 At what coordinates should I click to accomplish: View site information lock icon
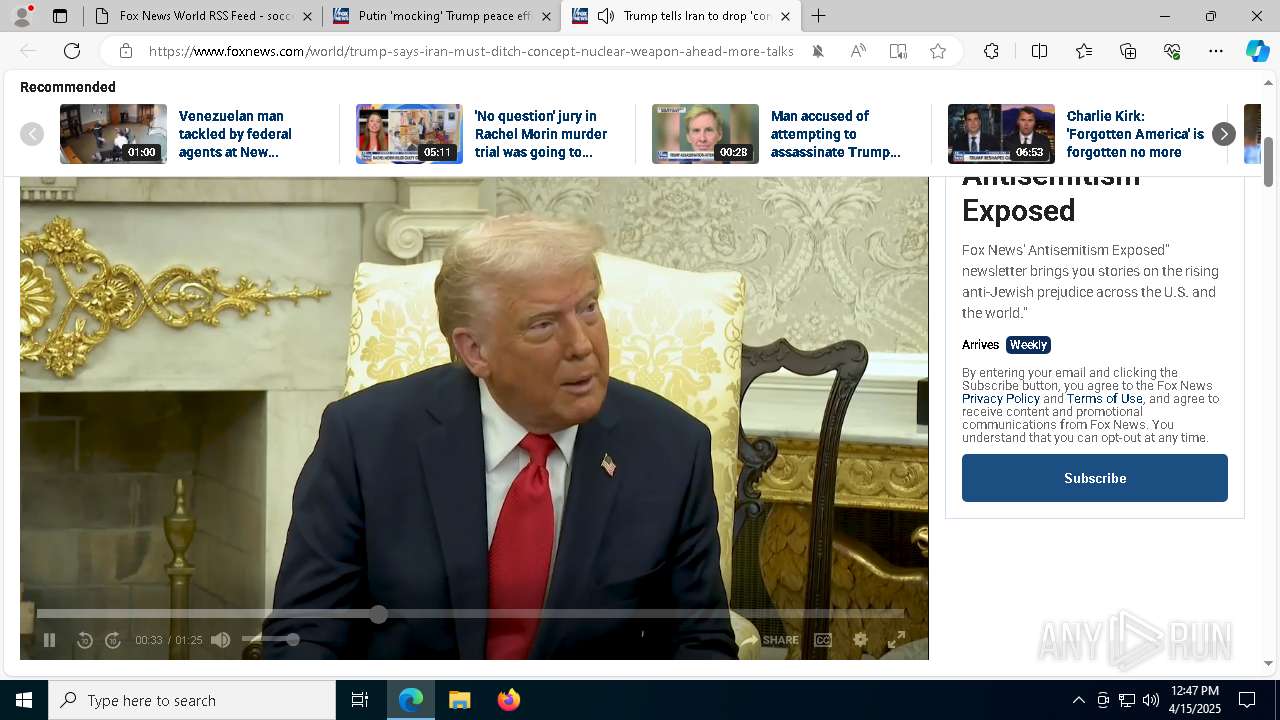(126, 51)
